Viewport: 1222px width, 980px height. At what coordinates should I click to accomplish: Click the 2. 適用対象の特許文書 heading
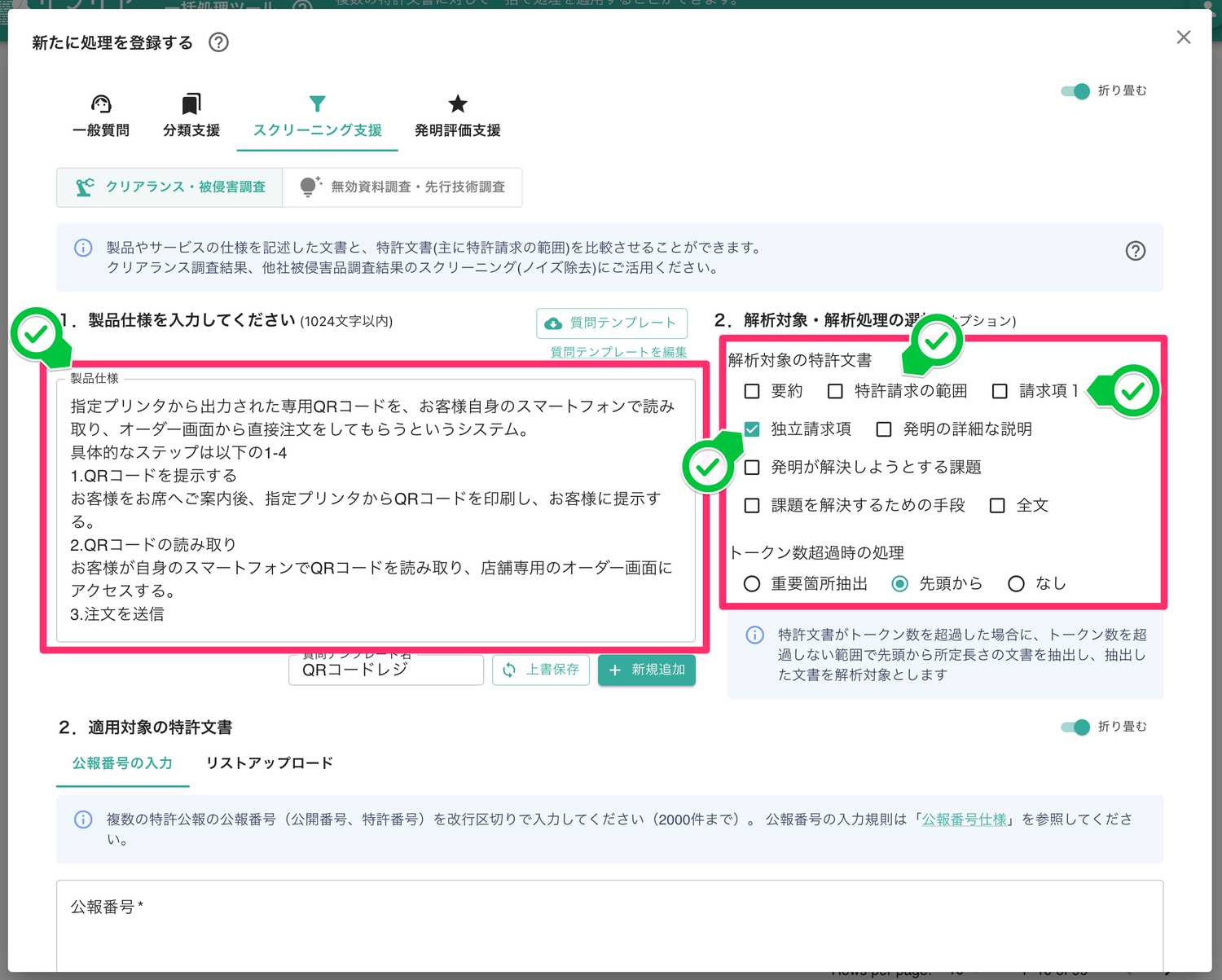tap(145, 727)
